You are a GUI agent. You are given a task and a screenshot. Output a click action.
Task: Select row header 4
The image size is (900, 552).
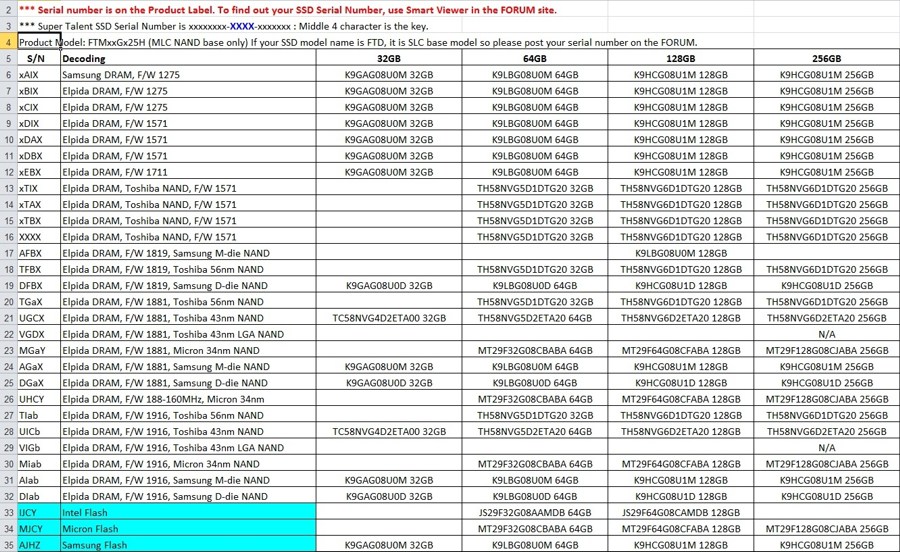(9, 42)
